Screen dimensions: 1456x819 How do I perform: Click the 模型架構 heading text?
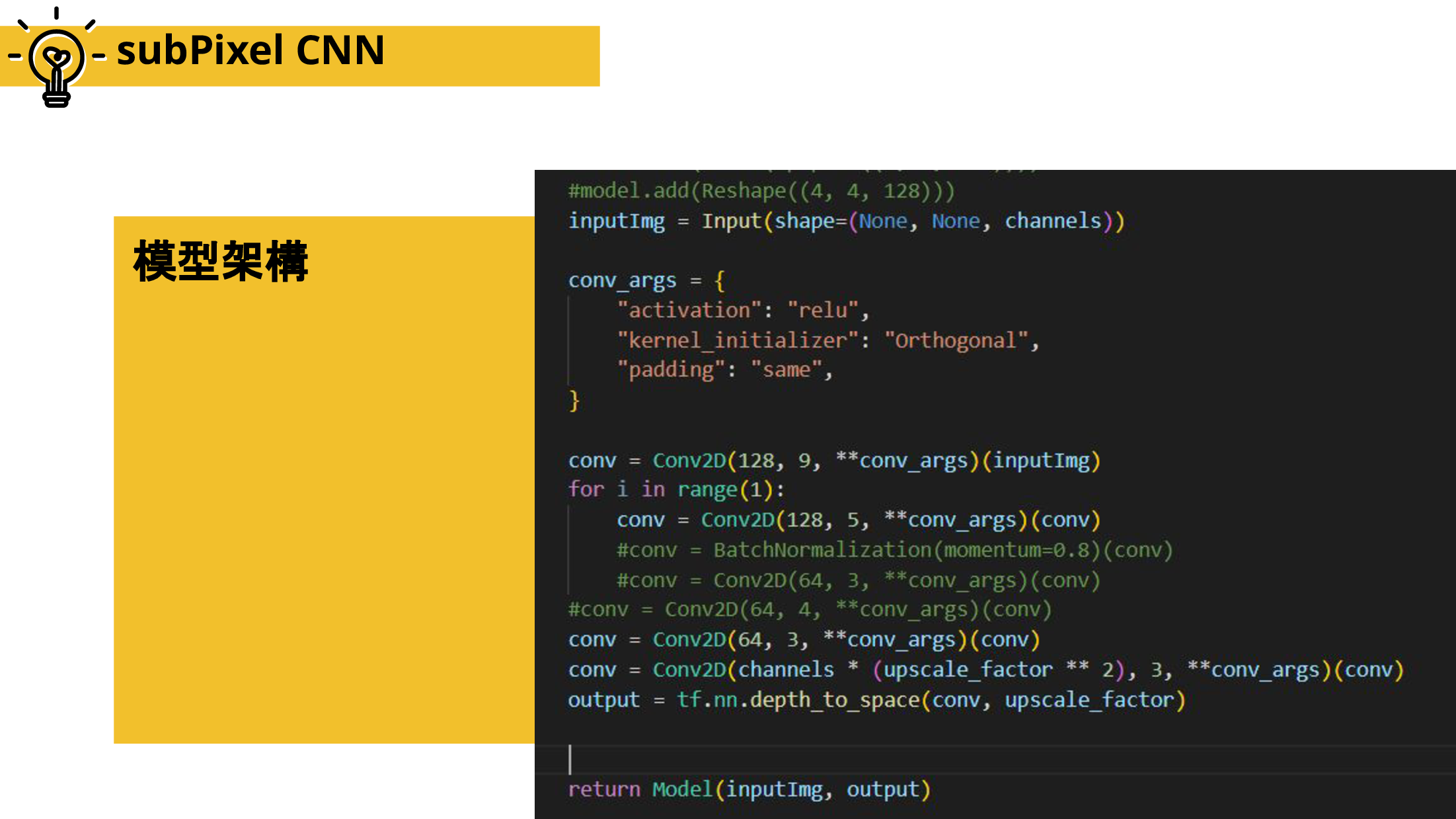coord(221,262)
